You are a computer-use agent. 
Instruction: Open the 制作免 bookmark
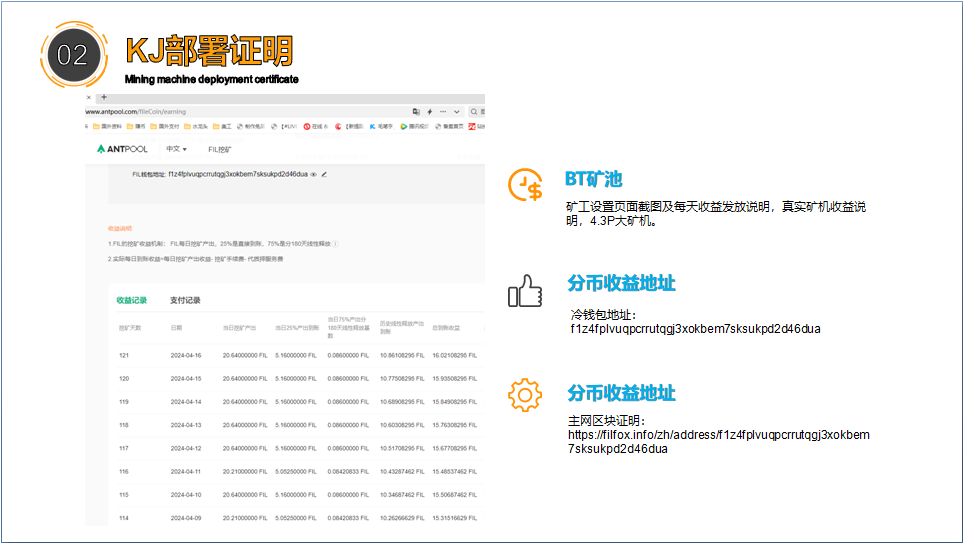tap(251, 126)
